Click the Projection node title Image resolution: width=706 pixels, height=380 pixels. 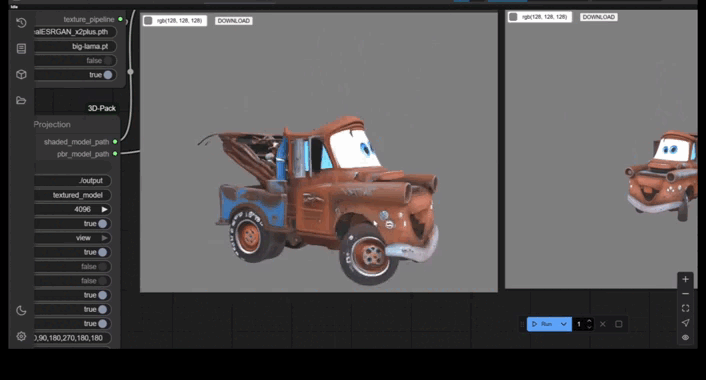[52, 125]
